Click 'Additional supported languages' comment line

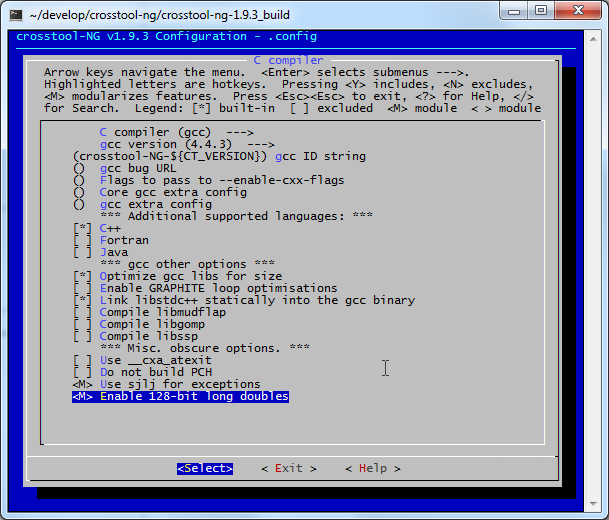(x=237, y=216)
